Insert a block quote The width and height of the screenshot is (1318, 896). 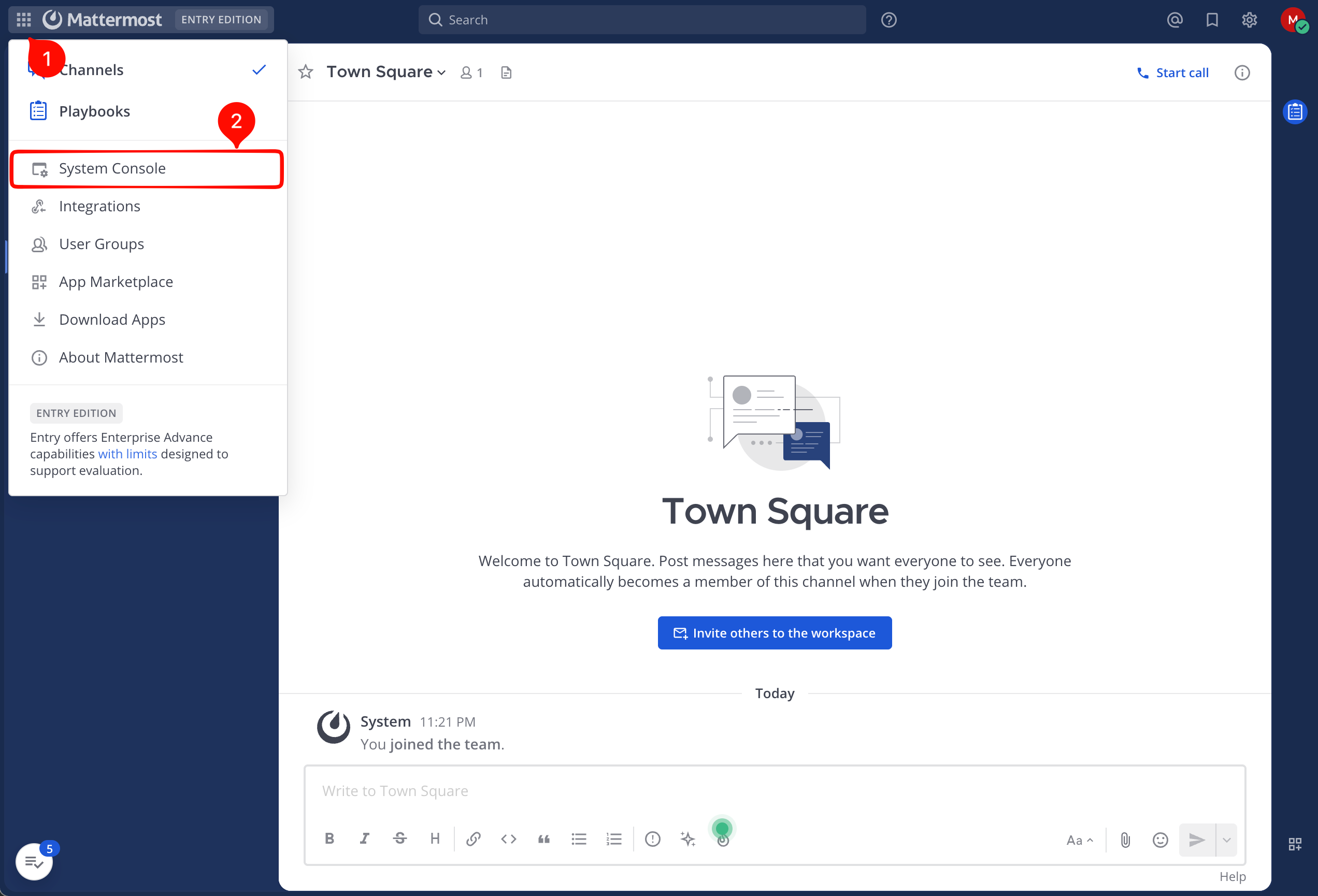coord(544,839)
